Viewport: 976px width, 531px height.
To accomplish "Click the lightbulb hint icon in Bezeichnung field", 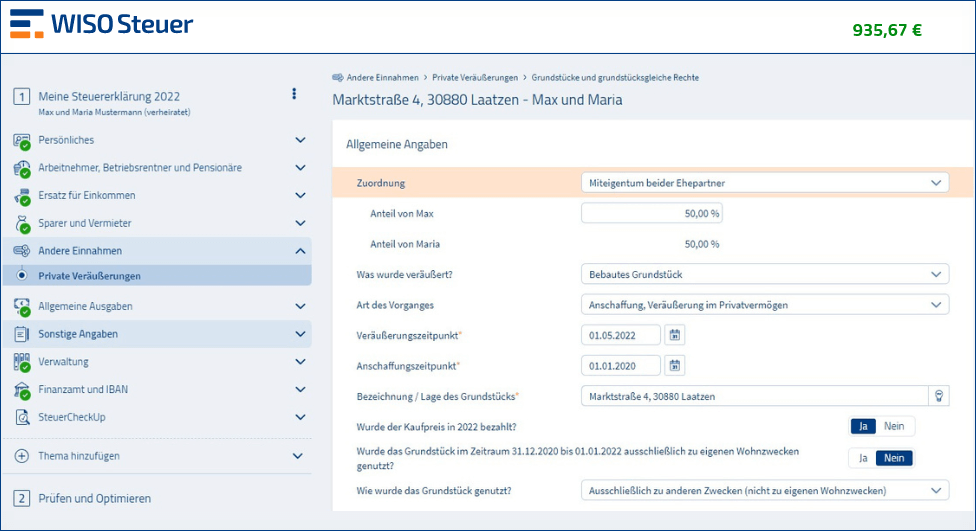I will click(x=939, y=396).
